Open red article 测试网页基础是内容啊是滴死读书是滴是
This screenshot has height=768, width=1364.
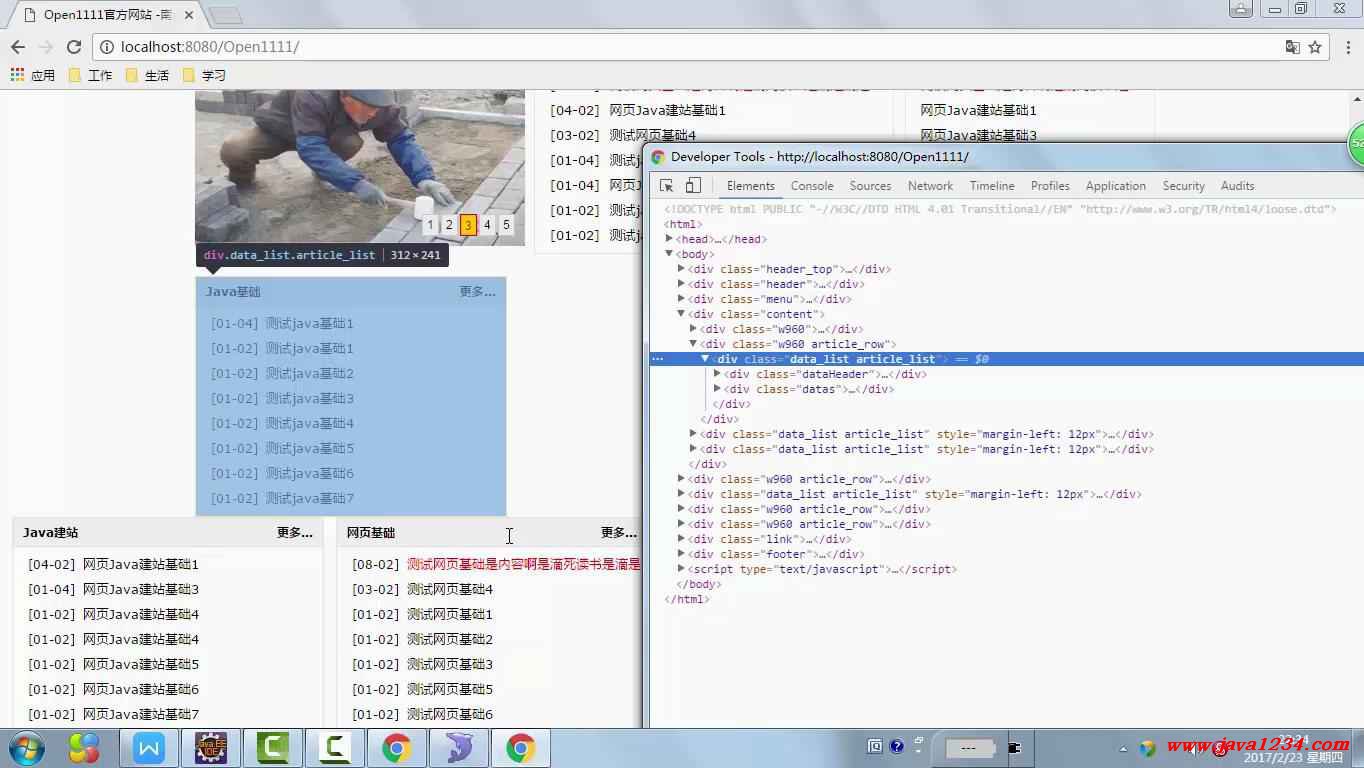pyautogui.click(x=523, y=564)
